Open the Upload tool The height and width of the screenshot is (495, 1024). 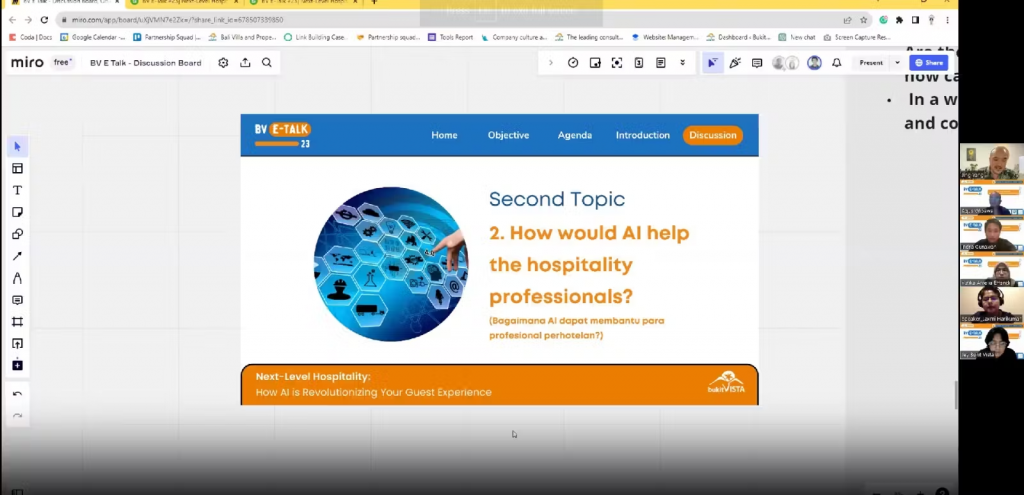[x=18, y=343]
